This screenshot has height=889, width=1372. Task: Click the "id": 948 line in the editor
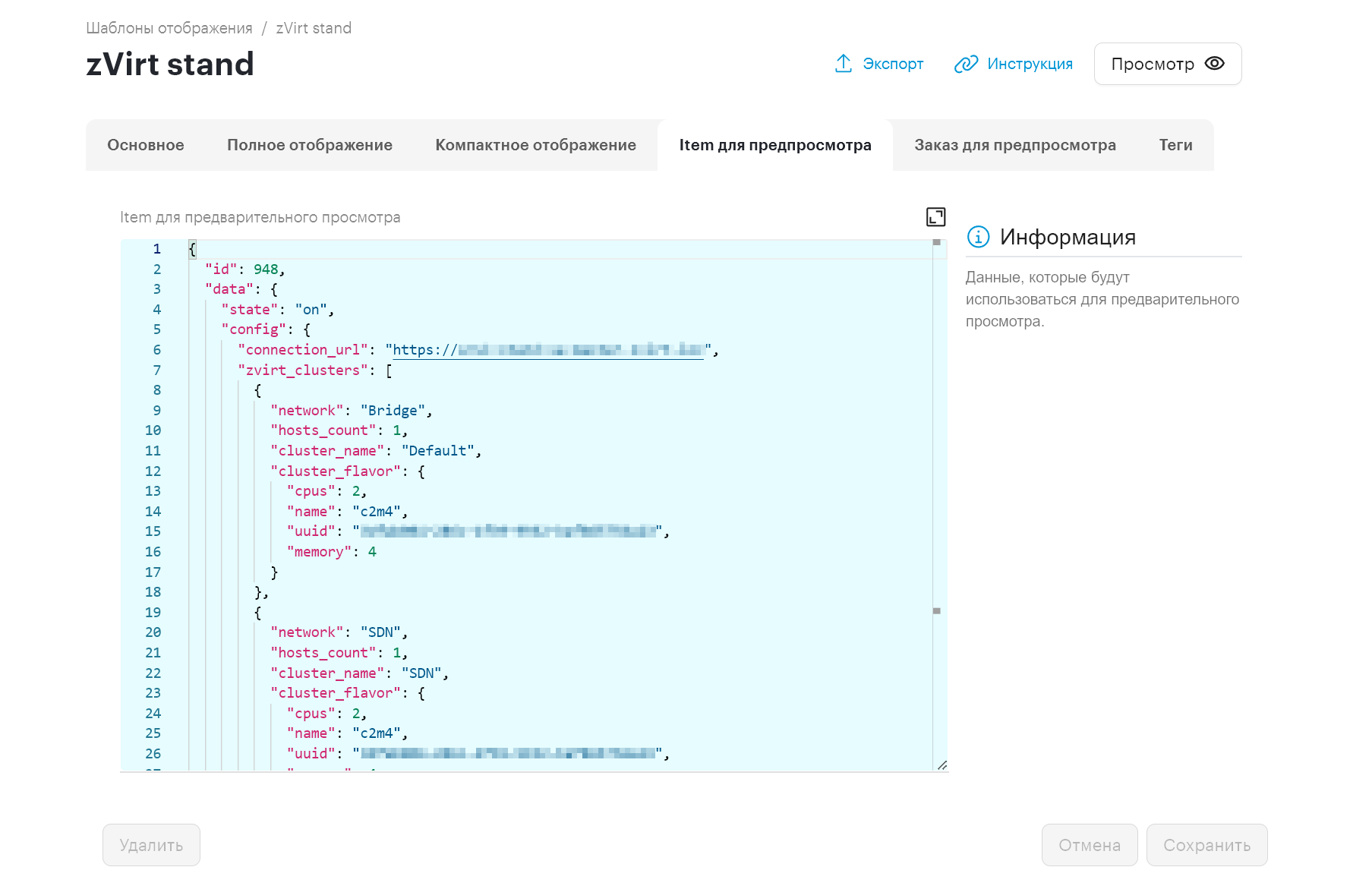(245, 270)
